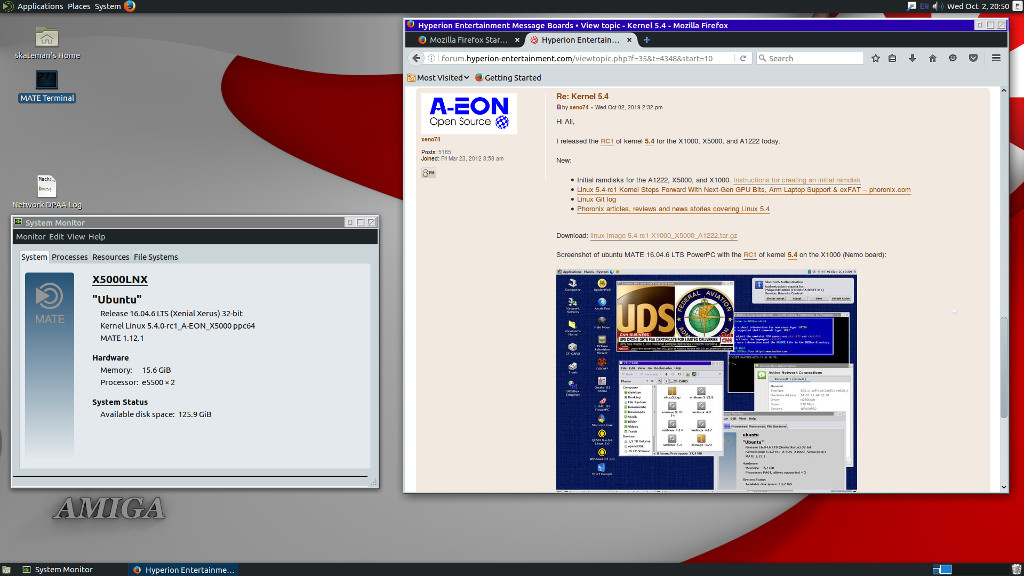Click the Kernel Linux 5.4.0-rc1 line
1024x576 pixels.
177,325
